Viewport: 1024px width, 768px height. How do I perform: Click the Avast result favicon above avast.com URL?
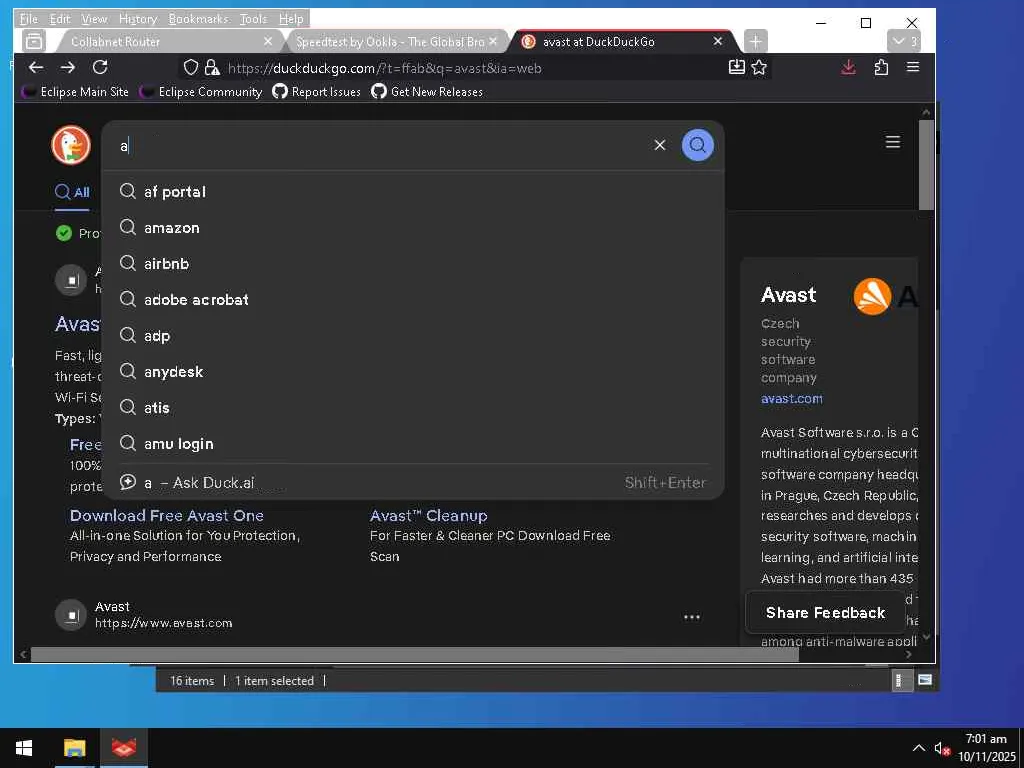click(x=71, y=615)
